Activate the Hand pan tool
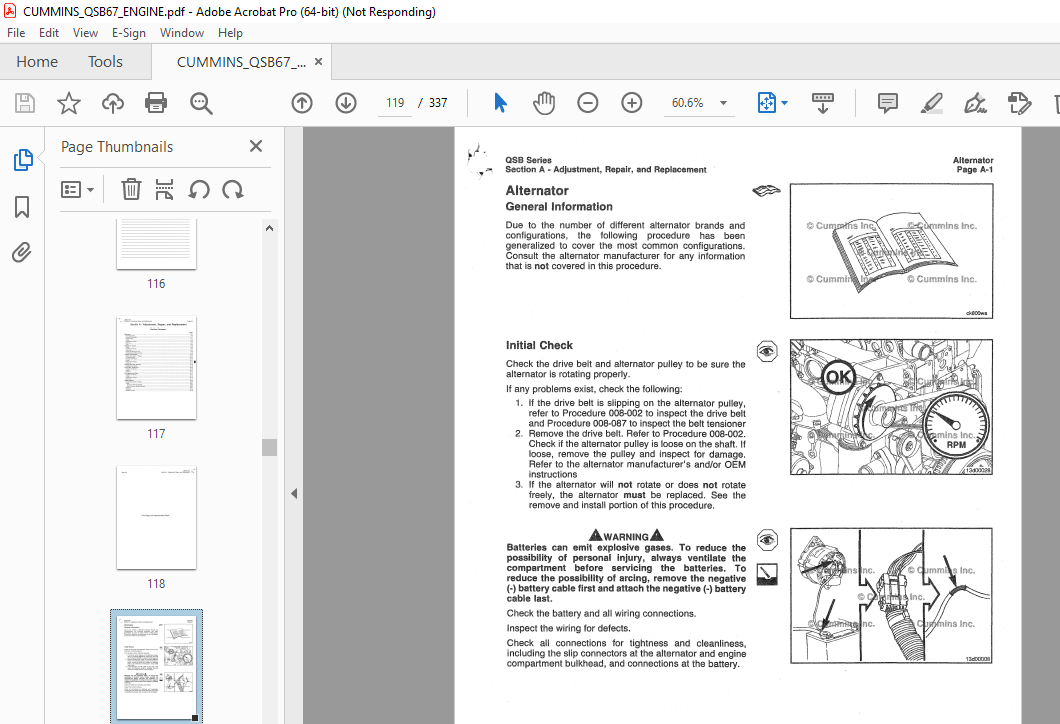Viewport: 1060px width, 724px height. (x=544, y=103)
